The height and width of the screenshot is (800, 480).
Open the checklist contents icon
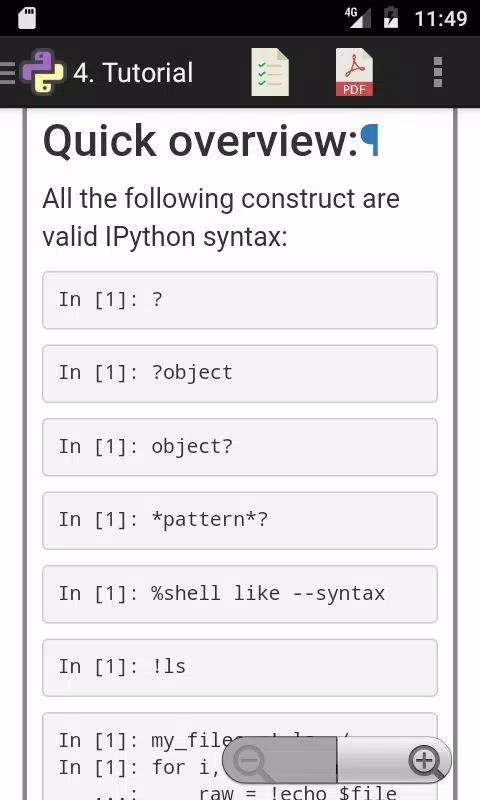270,72
